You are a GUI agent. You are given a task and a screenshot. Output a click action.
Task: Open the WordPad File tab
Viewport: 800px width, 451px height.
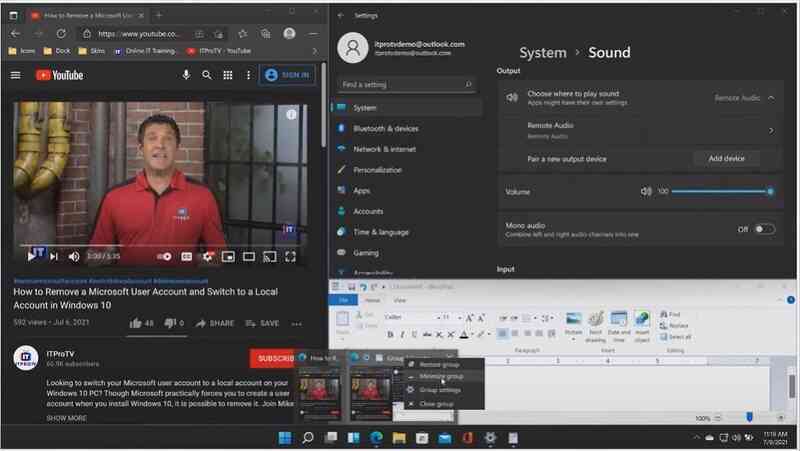(343, 300)
